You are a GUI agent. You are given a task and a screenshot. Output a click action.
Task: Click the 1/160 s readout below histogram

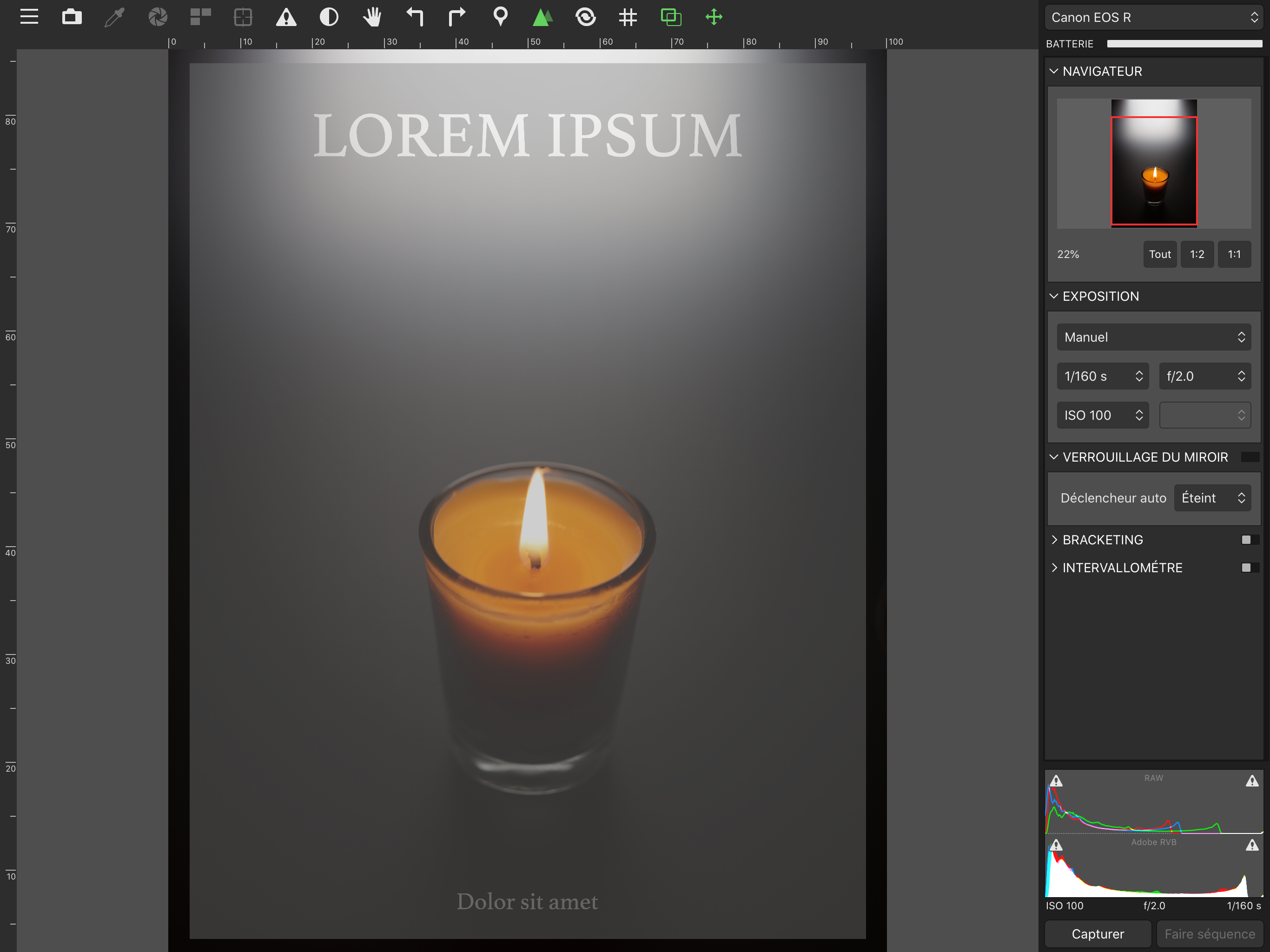pyautogui.click(x=1244, y=906)
